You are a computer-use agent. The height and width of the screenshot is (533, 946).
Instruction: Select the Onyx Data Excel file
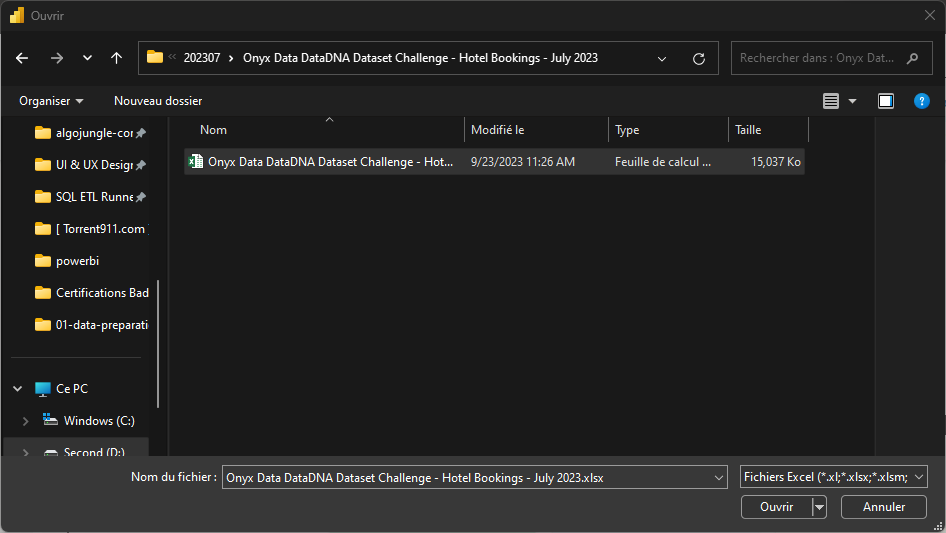494,162
